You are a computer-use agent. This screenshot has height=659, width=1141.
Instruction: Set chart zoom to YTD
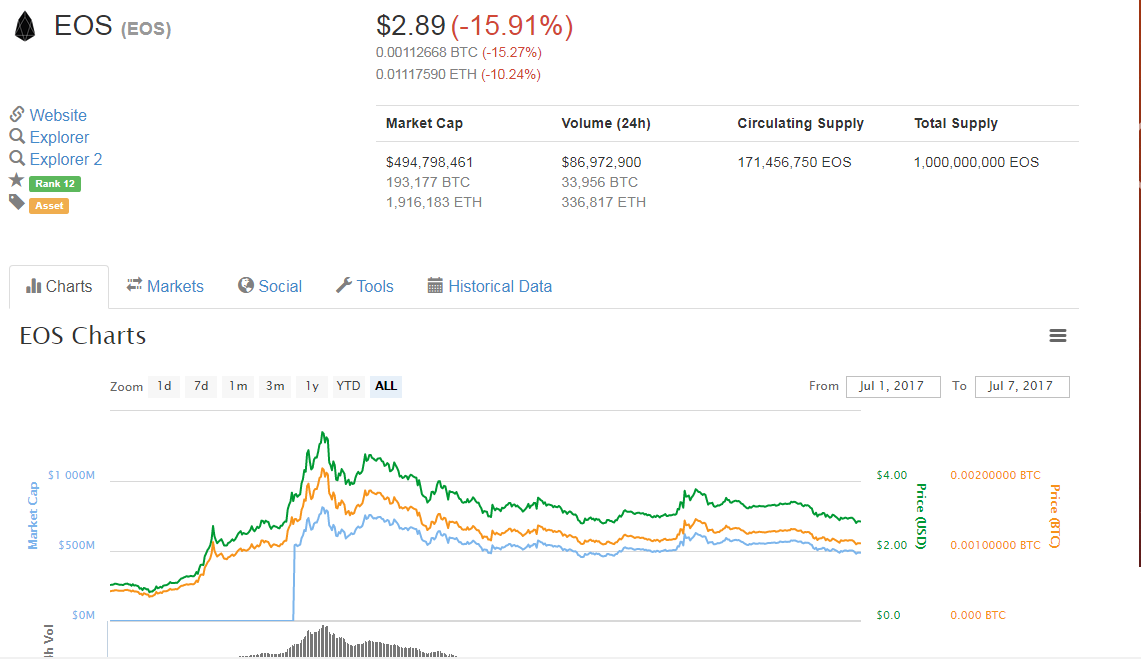pyautogui.click(x=348, y=386)
